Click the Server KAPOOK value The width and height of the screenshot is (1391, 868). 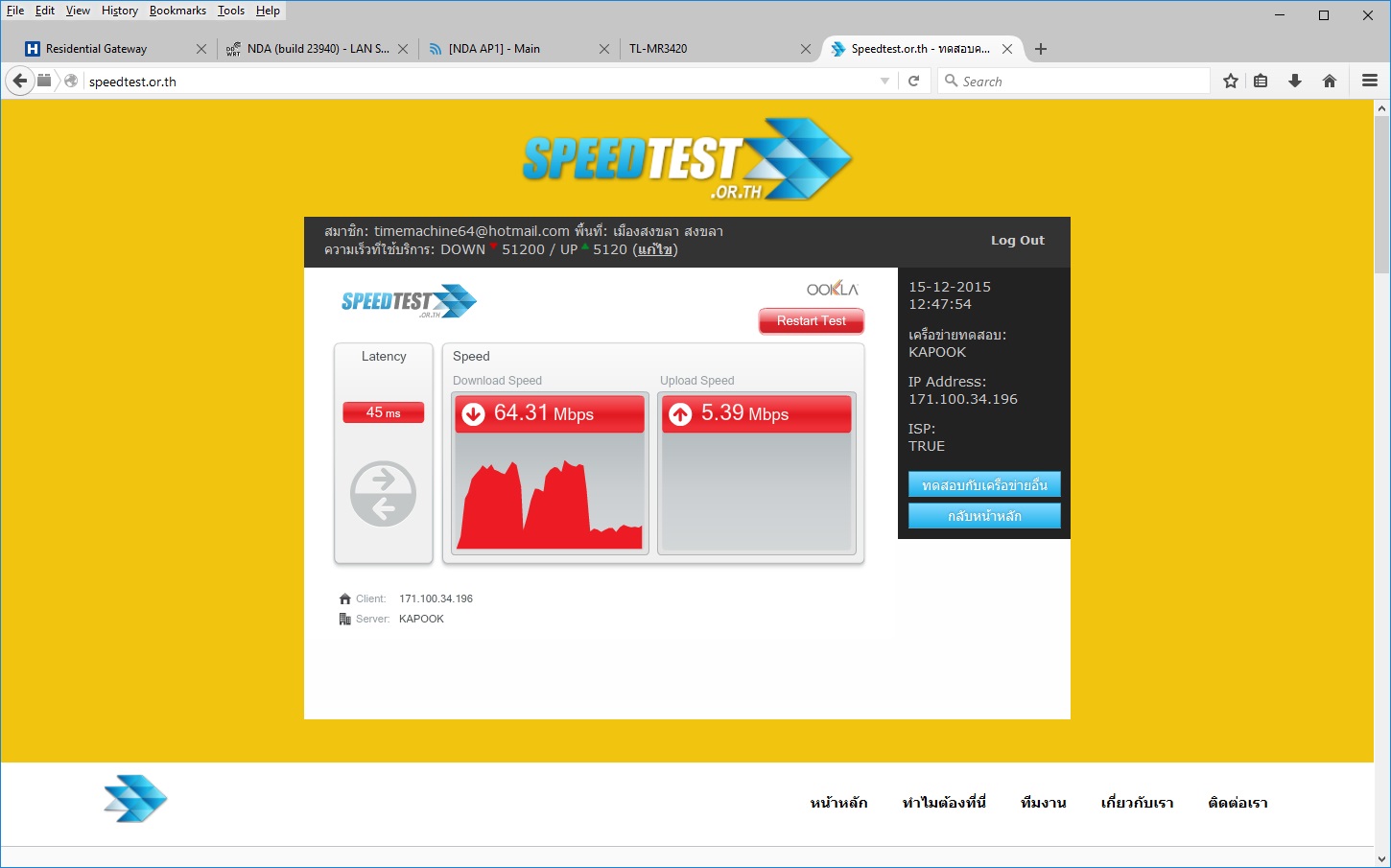pyautogui.click(x=421, y=619)
